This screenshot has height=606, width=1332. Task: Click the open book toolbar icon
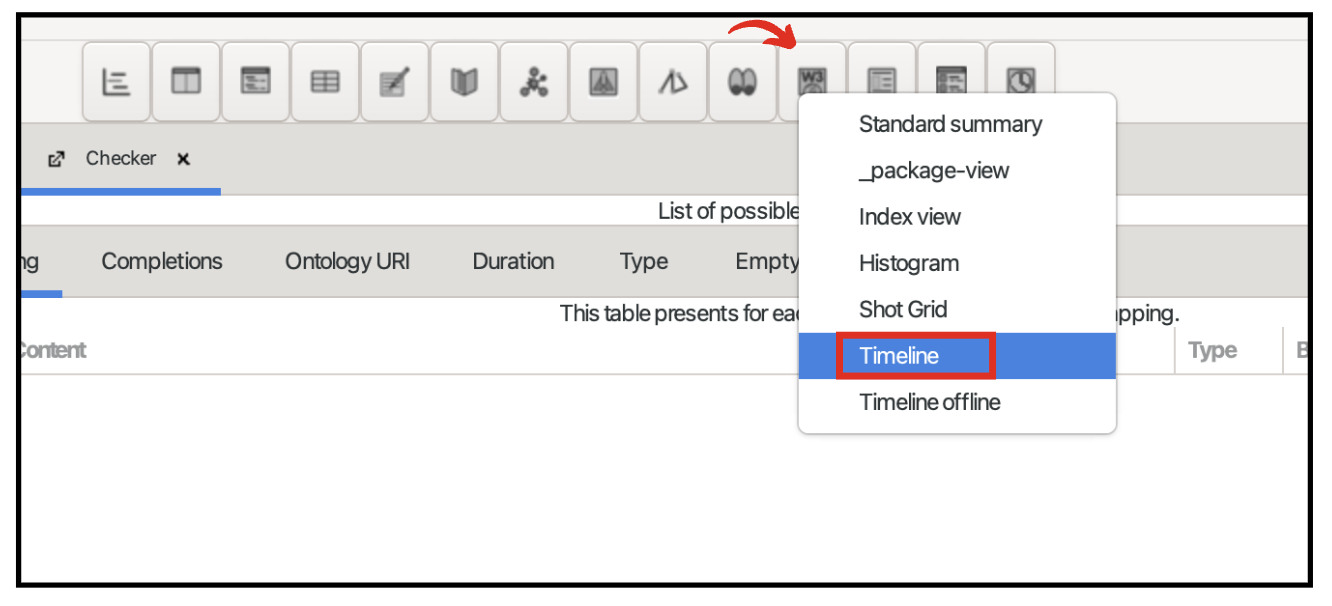pos(464,81)
